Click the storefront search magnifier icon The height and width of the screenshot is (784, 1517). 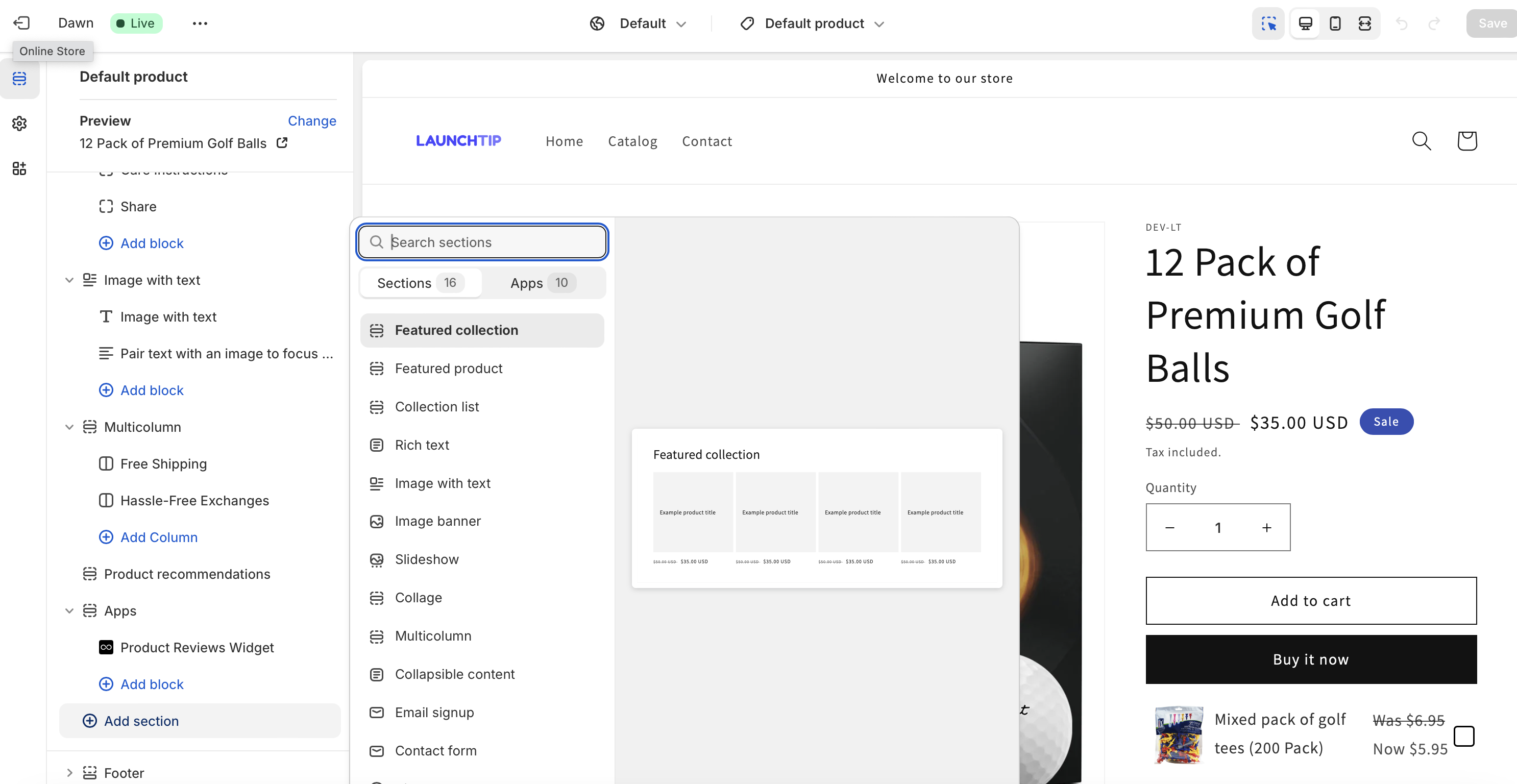point(1421,141)
